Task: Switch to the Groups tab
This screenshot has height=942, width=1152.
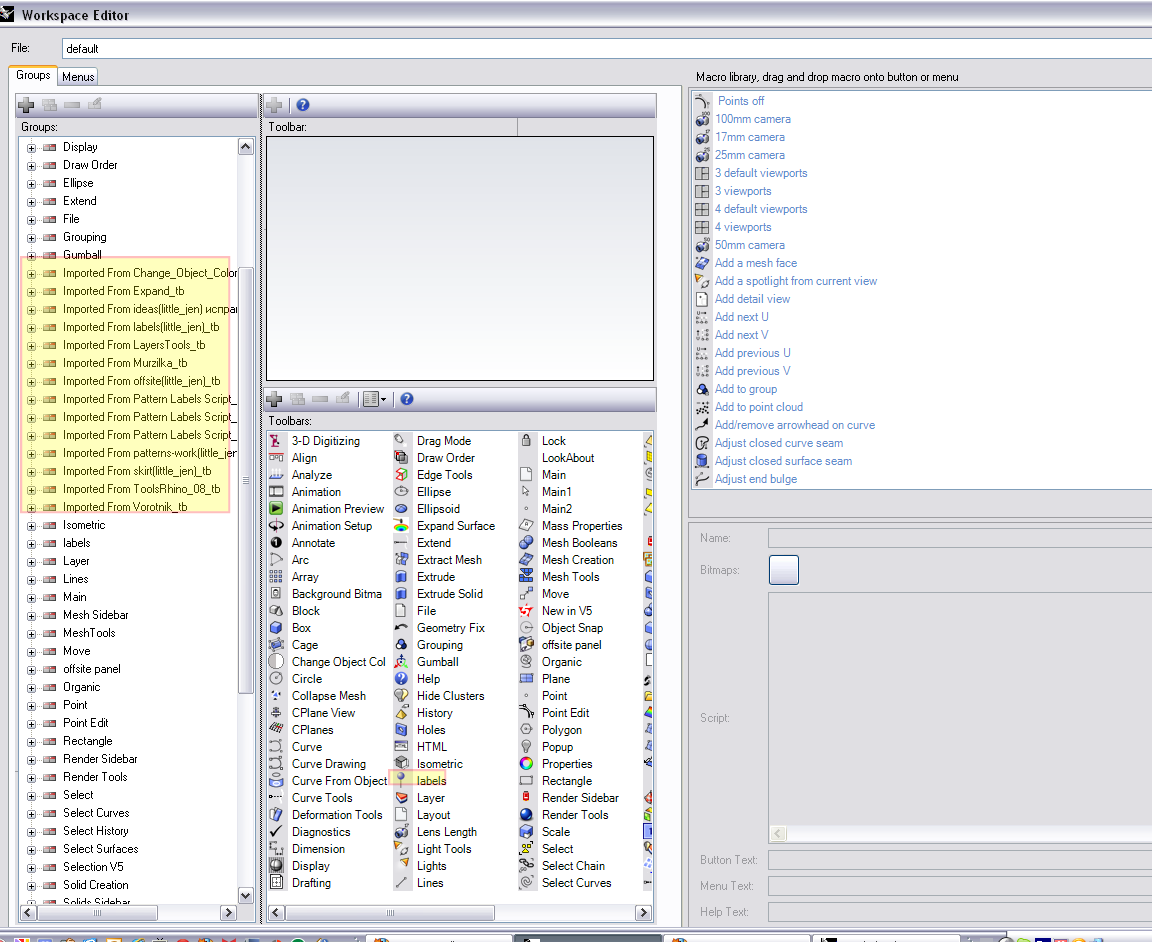Action: [x=33, y=76]
